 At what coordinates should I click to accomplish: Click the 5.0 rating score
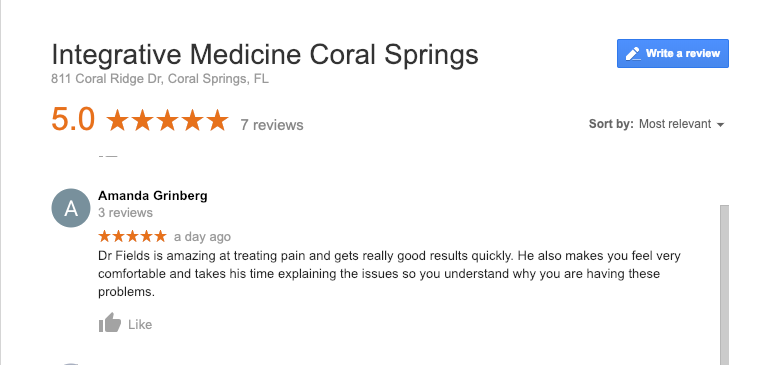tap(73, 120)
